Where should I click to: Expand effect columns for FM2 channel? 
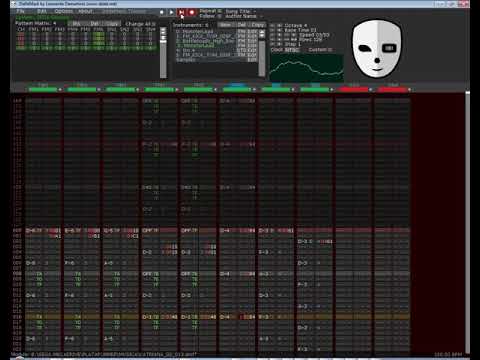pos(99,89)
